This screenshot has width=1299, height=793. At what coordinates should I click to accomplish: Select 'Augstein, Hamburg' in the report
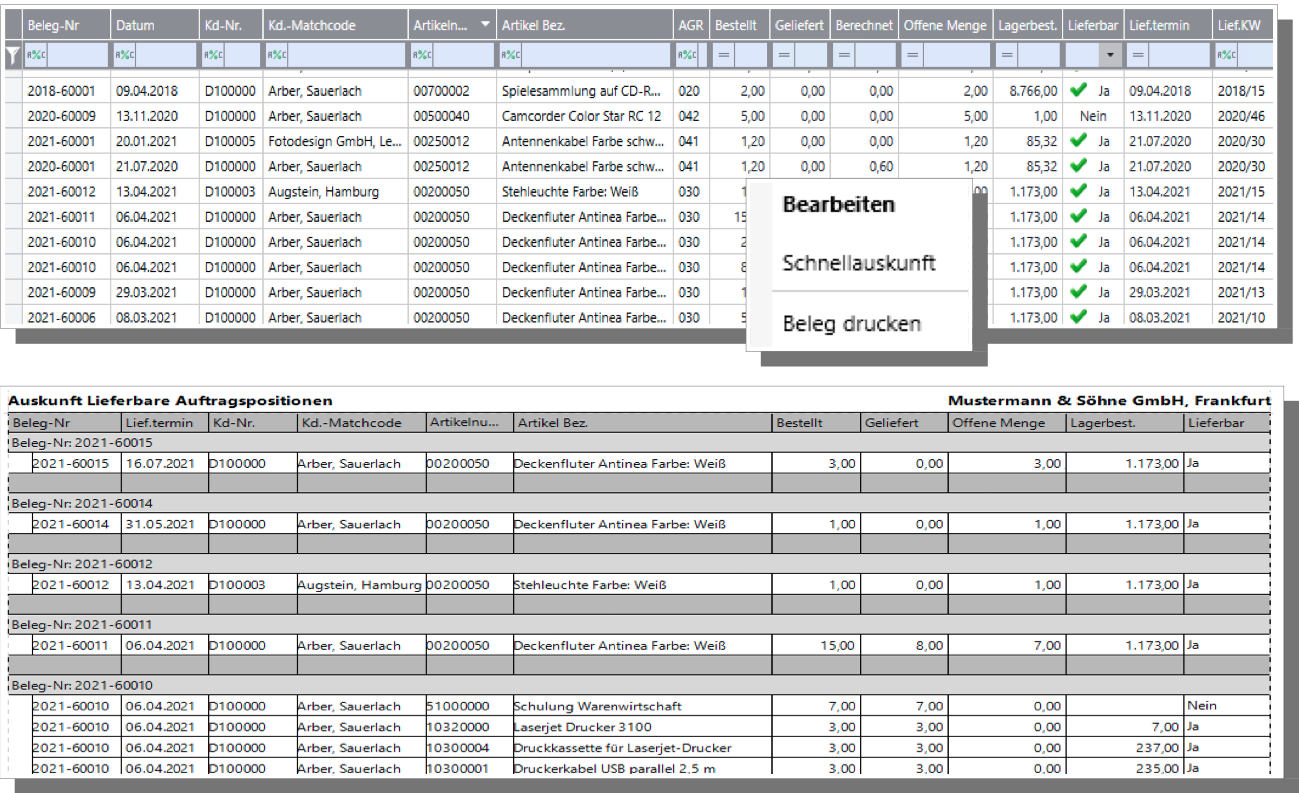(x=359, y=585)
